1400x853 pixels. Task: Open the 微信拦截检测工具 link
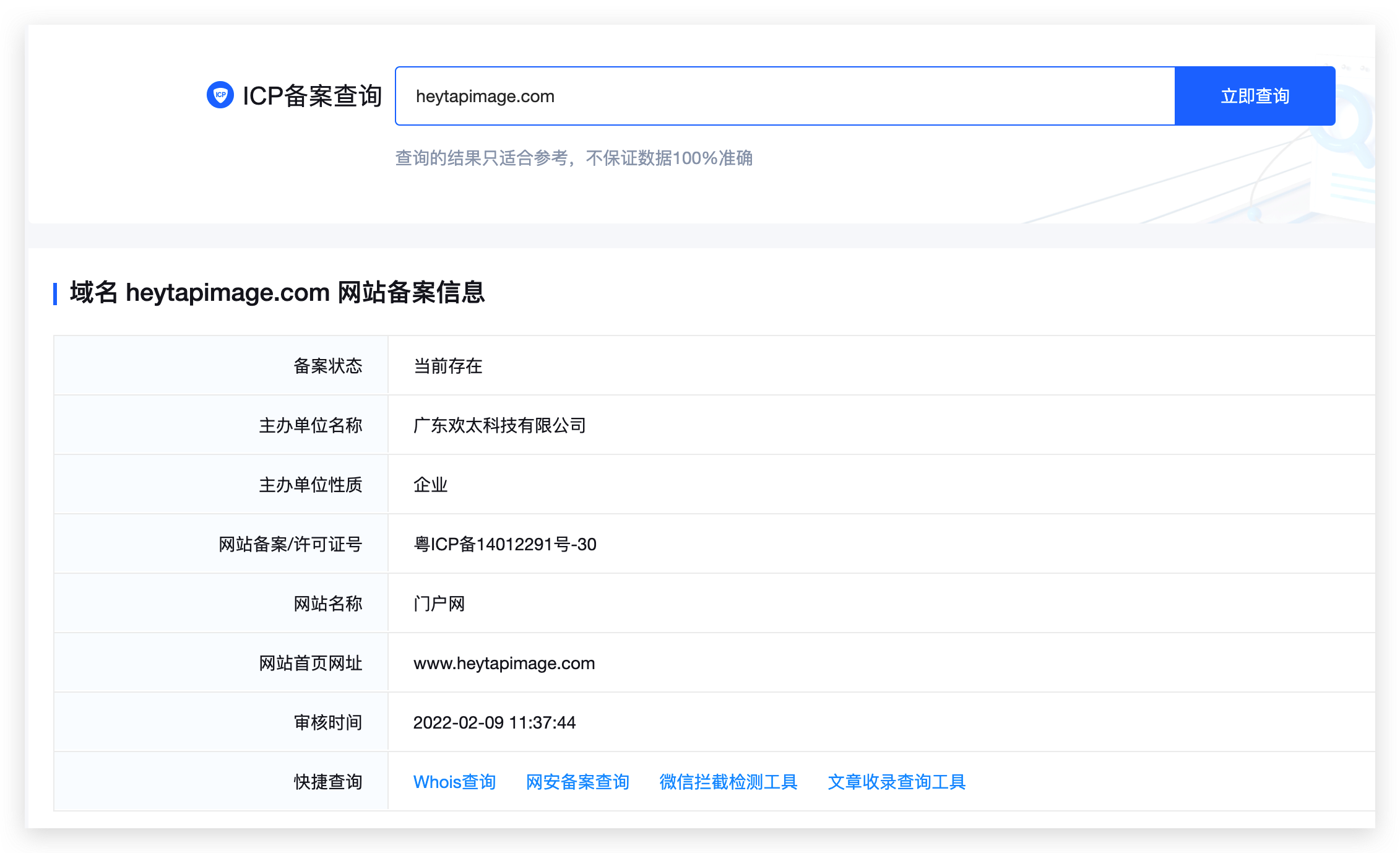[x=728, y=782]
